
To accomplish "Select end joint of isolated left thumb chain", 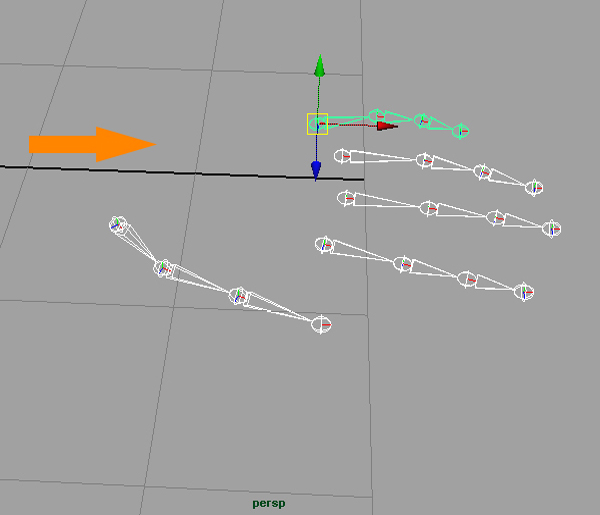I will click(321, 325).
